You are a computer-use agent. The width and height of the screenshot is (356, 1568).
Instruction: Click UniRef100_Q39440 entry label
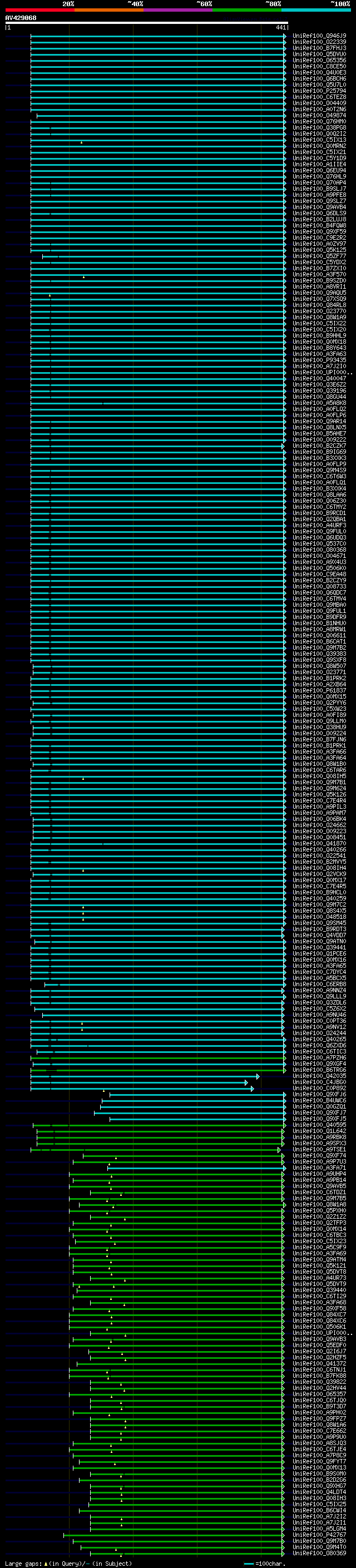pos(319,1290)
